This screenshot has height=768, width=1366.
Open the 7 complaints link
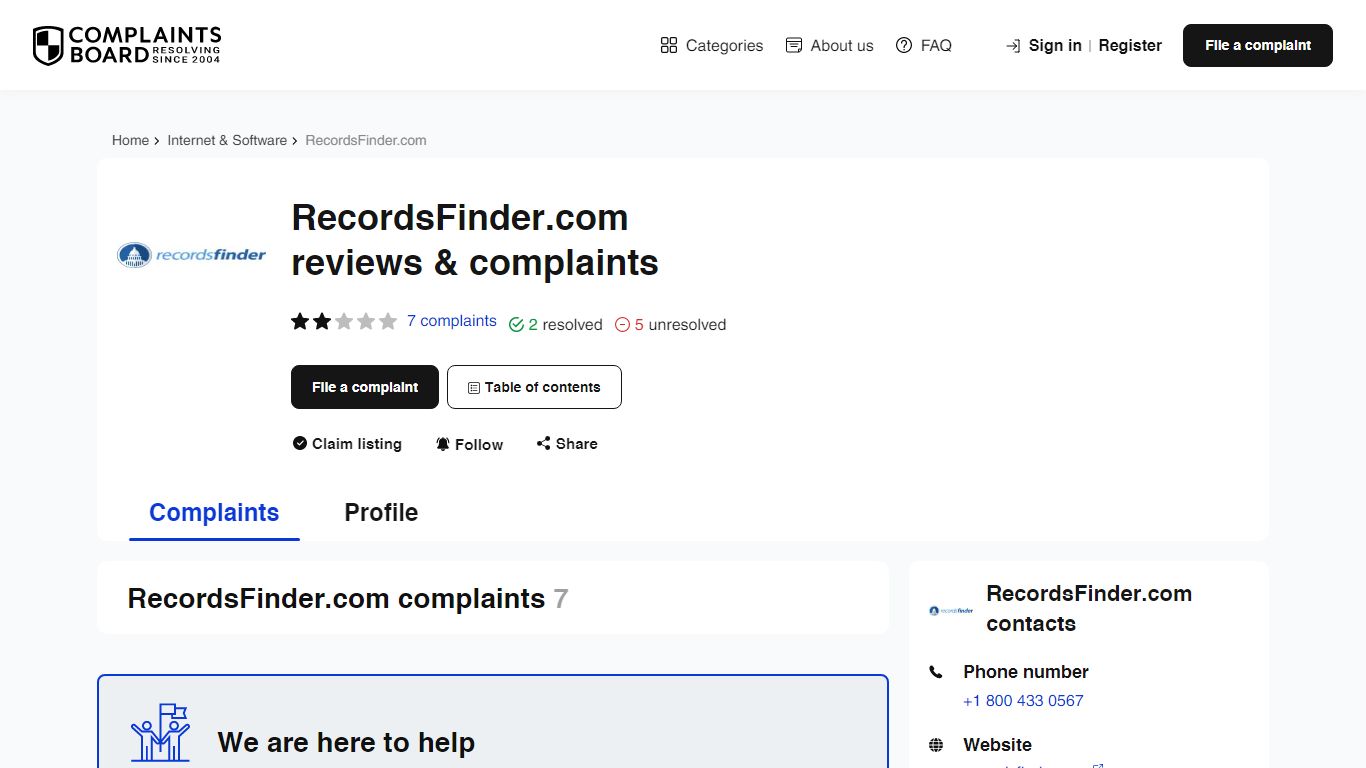point(452,321)
